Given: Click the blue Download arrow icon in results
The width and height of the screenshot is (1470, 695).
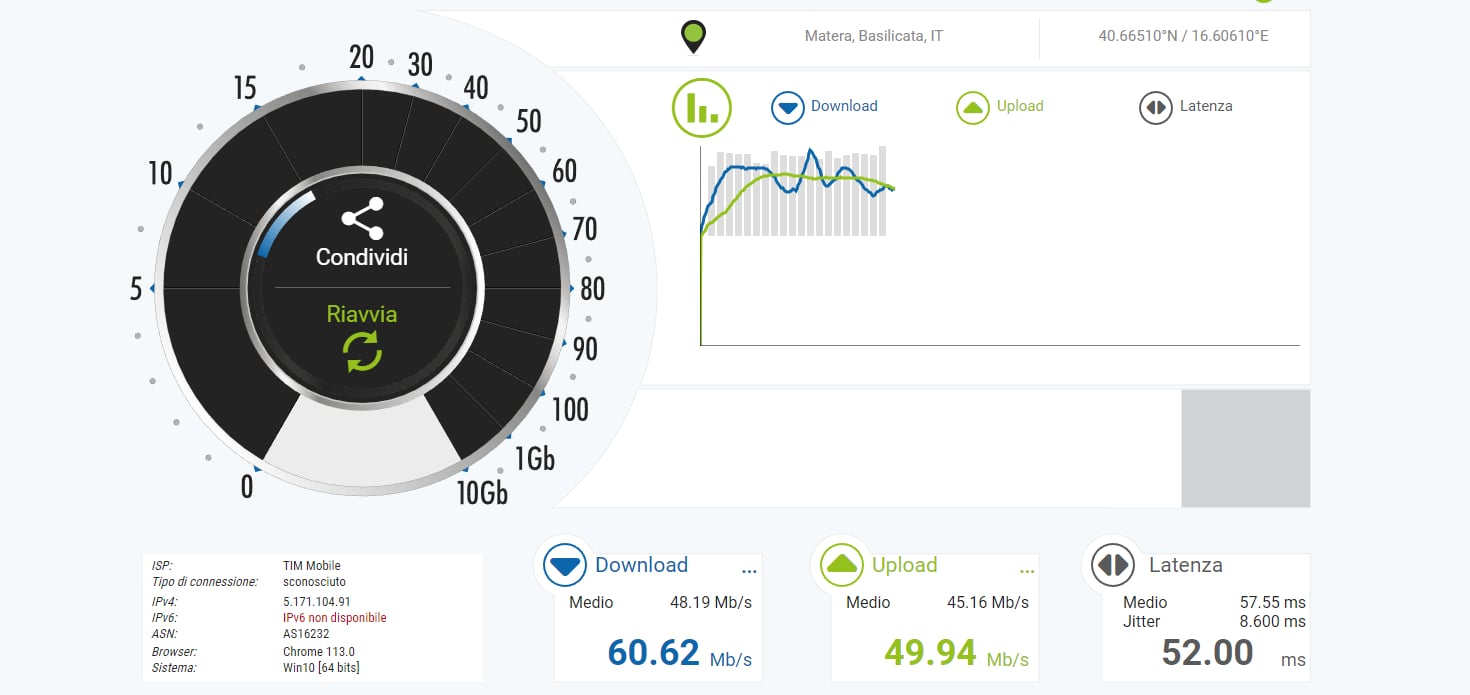Looking at the screenshot, I should click(565, 566).
